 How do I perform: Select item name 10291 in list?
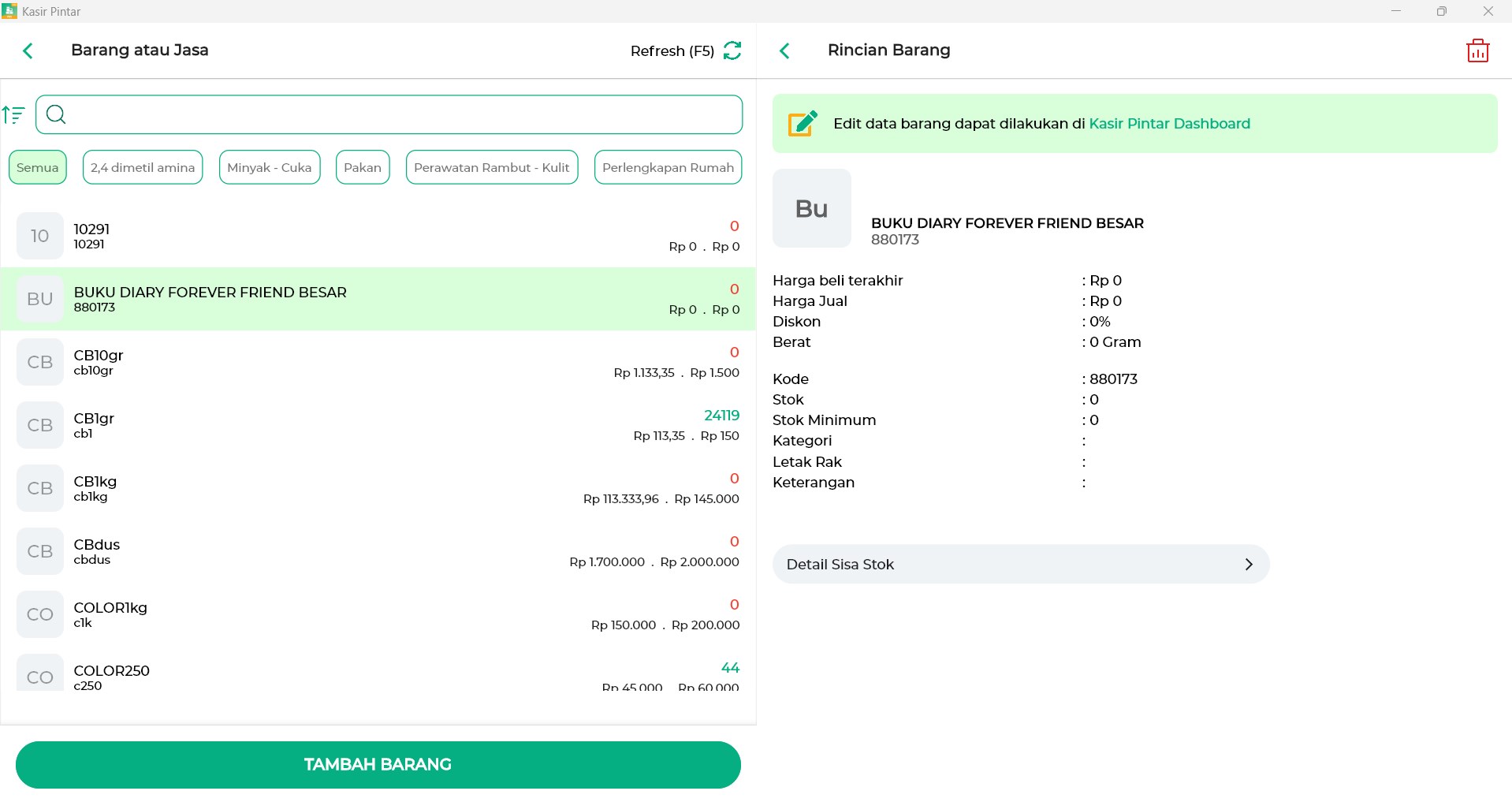(x=91, y=229)
